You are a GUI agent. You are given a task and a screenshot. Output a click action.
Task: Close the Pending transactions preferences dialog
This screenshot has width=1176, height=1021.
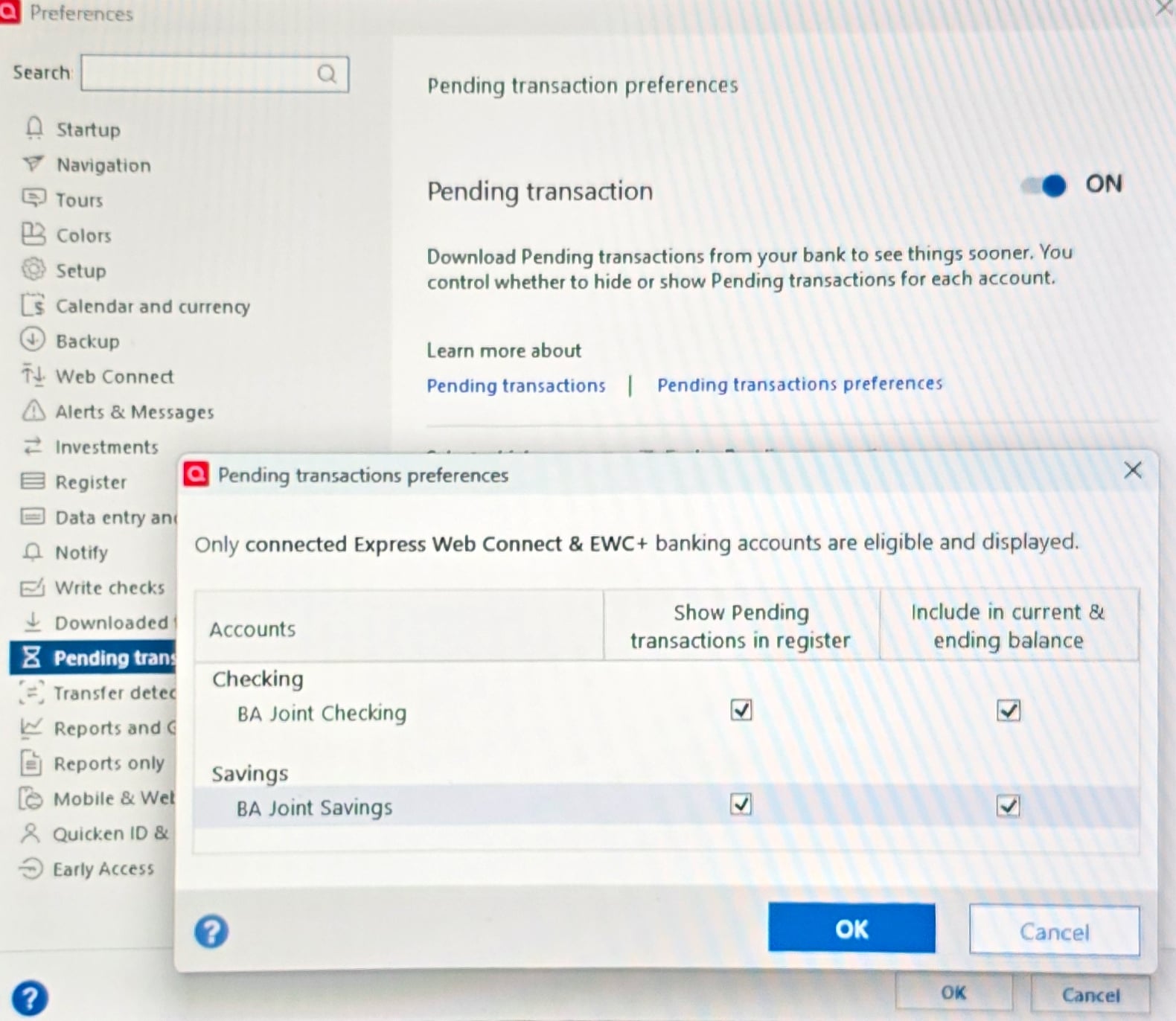point(1132,470)
